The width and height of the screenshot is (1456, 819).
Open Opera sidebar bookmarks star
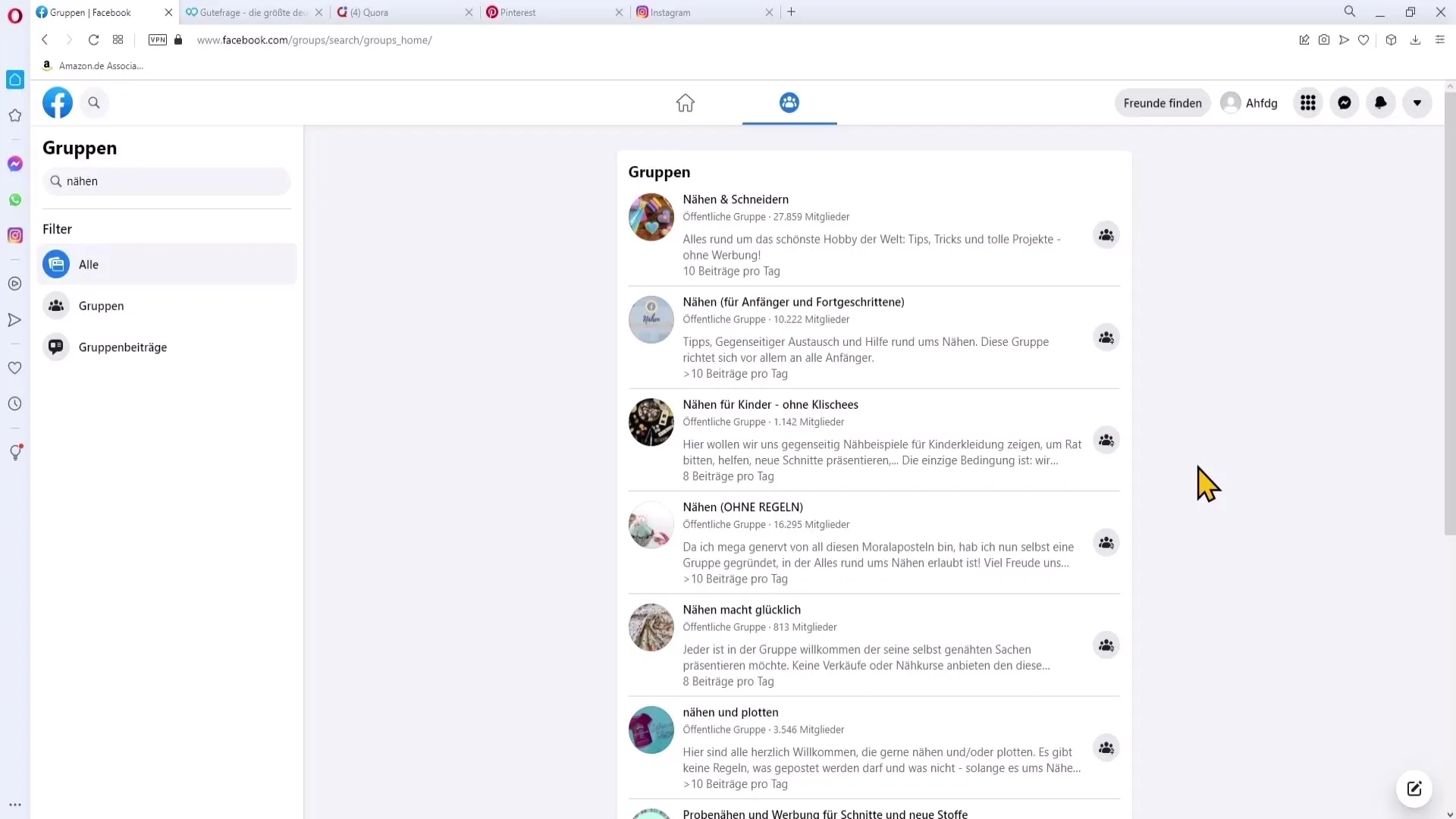tap(15, 115)
